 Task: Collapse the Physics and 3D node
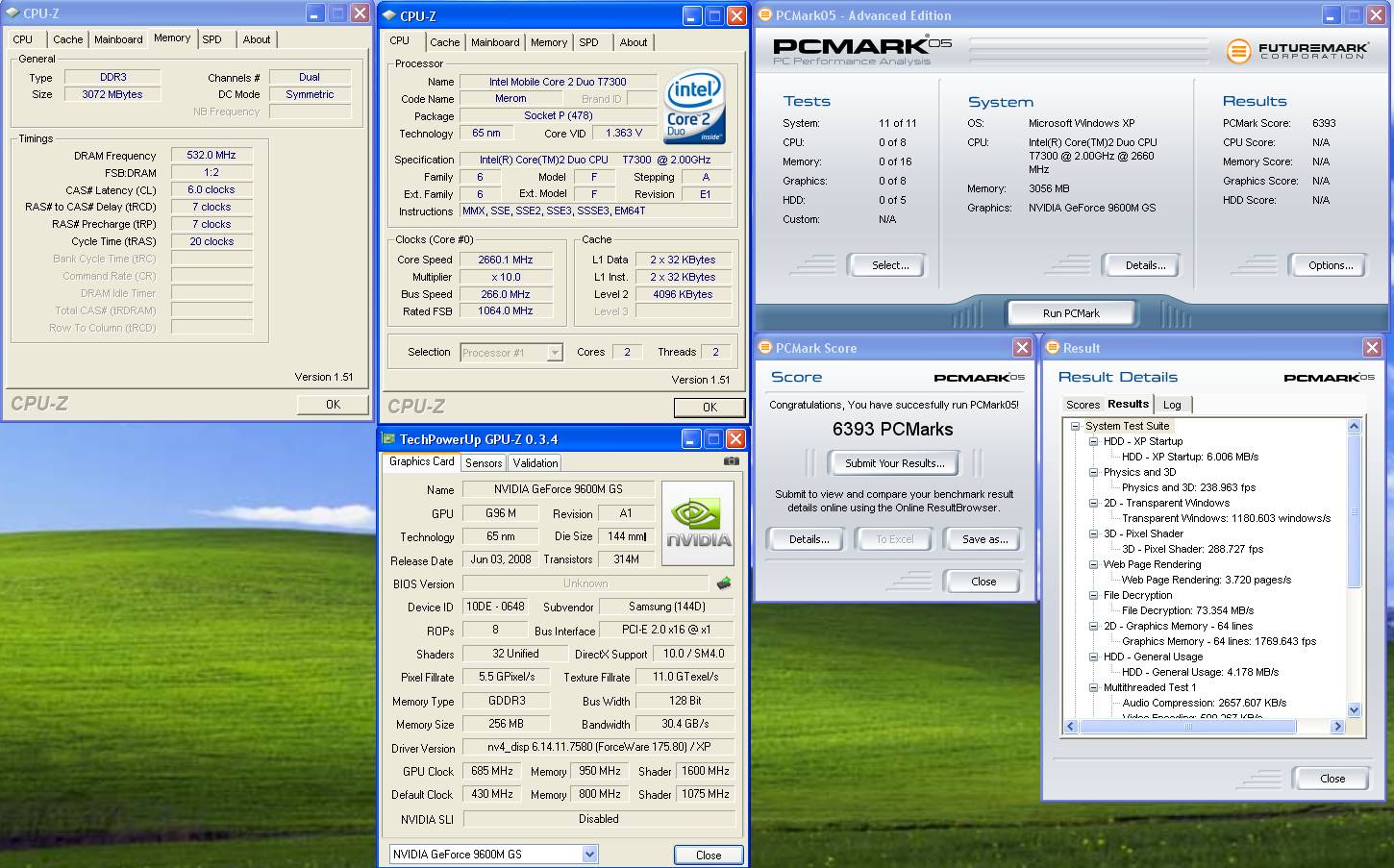[x=1093, y=472]
